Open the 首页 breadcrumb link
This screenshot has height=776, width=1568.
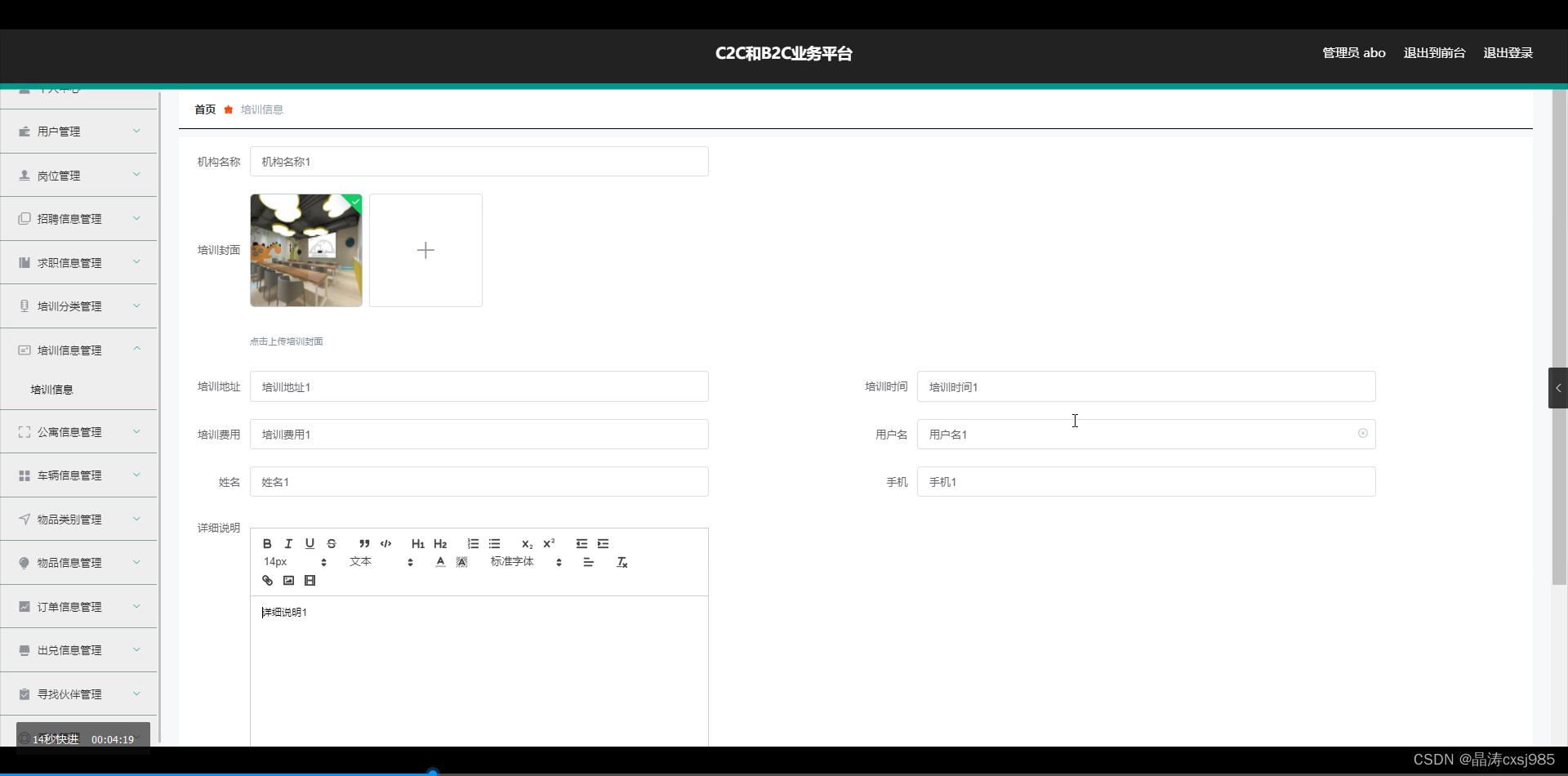[204, 109]
